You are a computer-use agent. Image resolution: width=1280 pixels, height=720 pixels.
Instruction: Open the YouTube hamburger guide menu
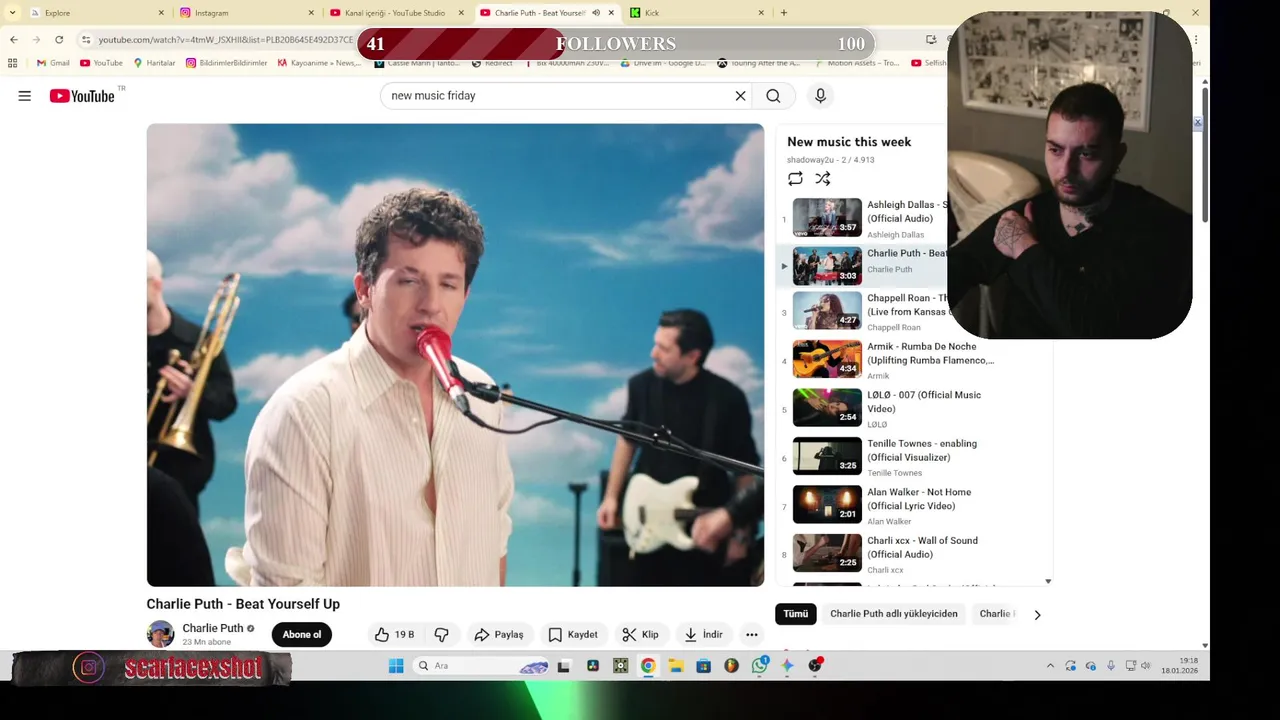24,96
